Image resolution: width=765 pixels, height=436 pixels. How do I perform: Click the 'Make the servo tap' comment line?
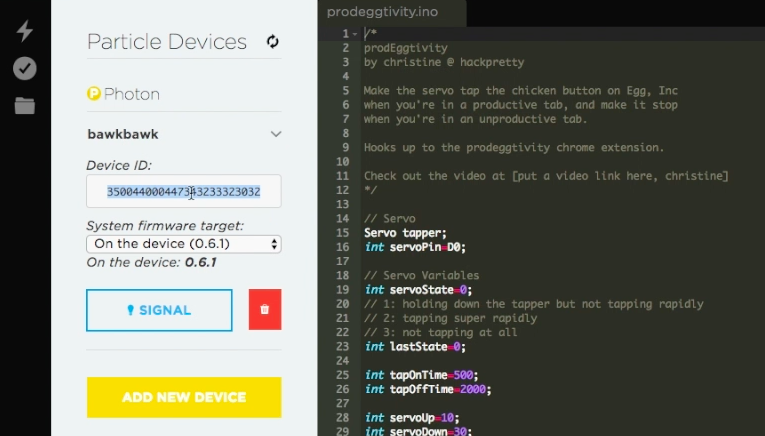click(521, 90)
